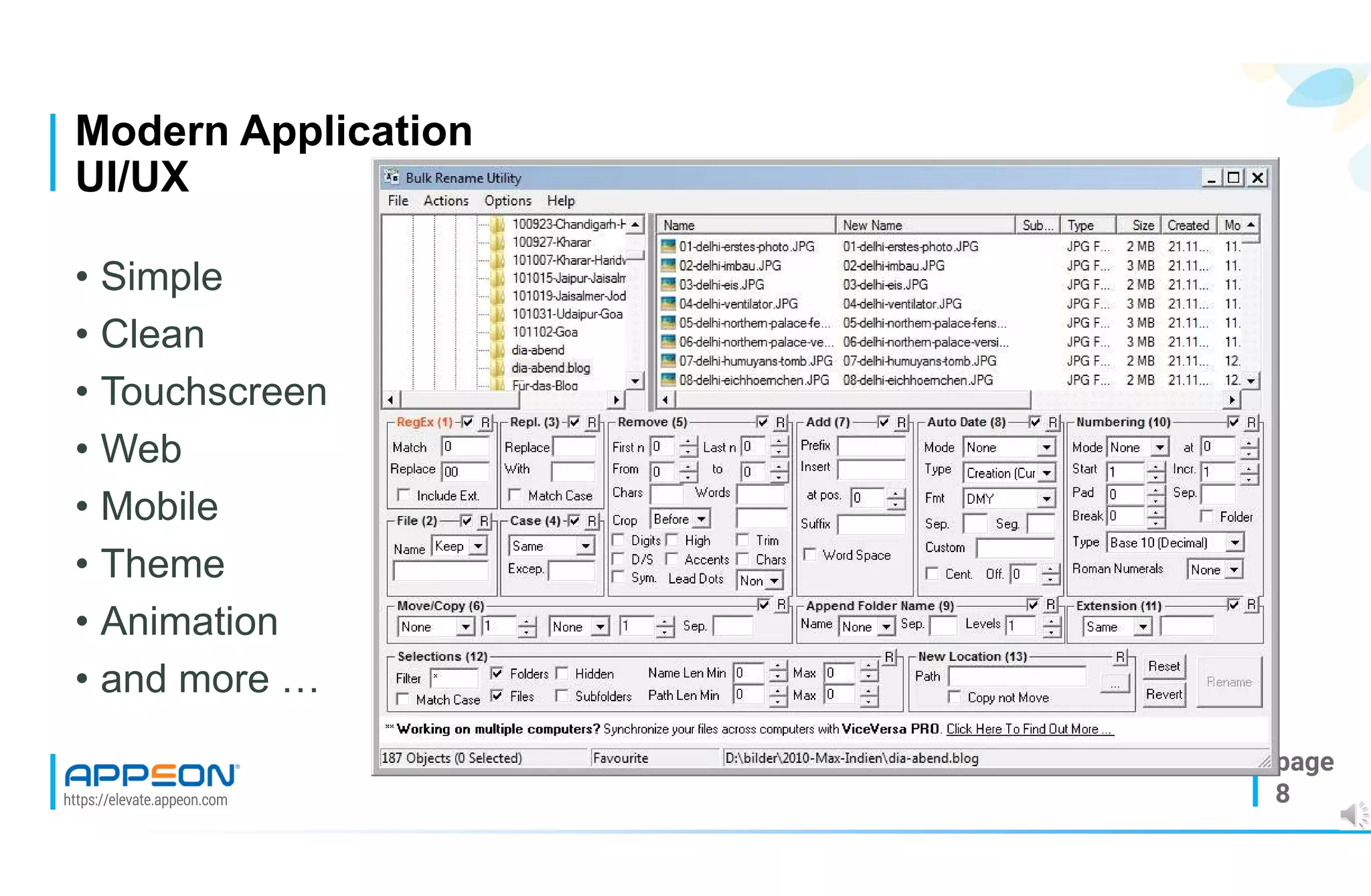1371x896 pixels.
Task: Open the Crop Before dropdown
Action: click(x=701, y=519)
